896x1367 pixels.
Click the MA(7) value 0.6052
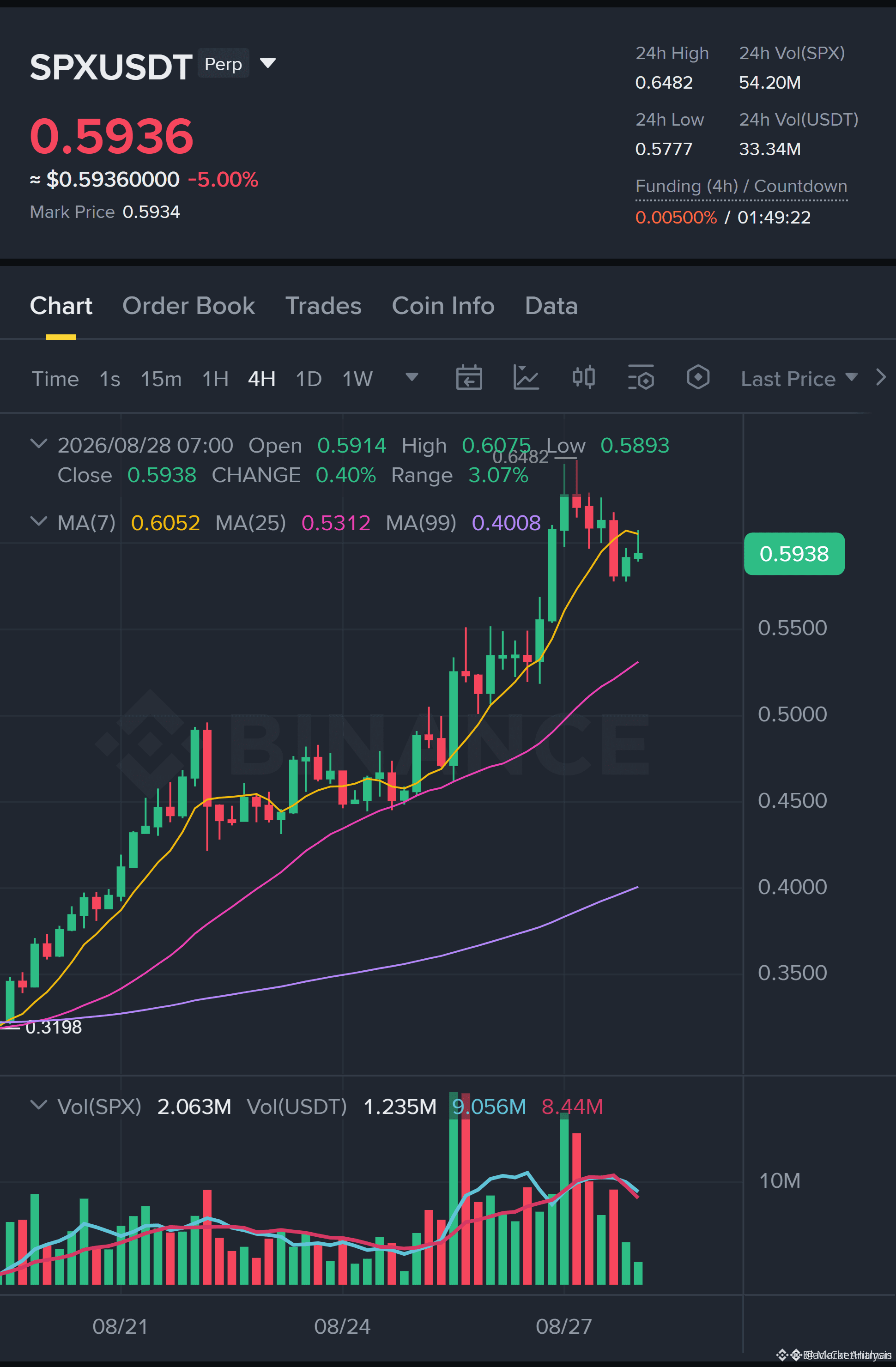coord(165,523)
